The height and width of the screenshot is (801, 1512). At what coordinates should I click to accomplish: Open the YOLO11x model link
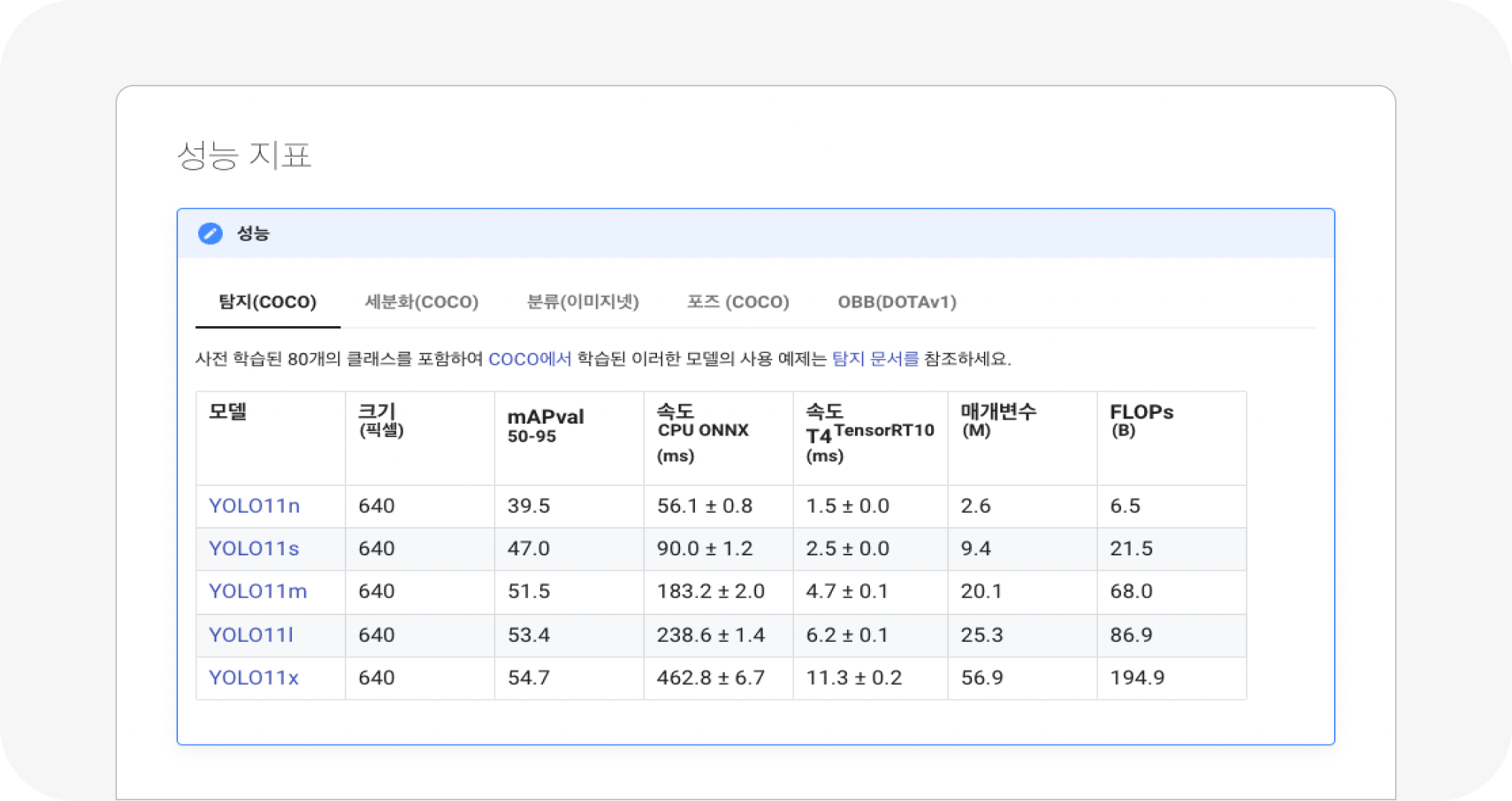(253, 677)
